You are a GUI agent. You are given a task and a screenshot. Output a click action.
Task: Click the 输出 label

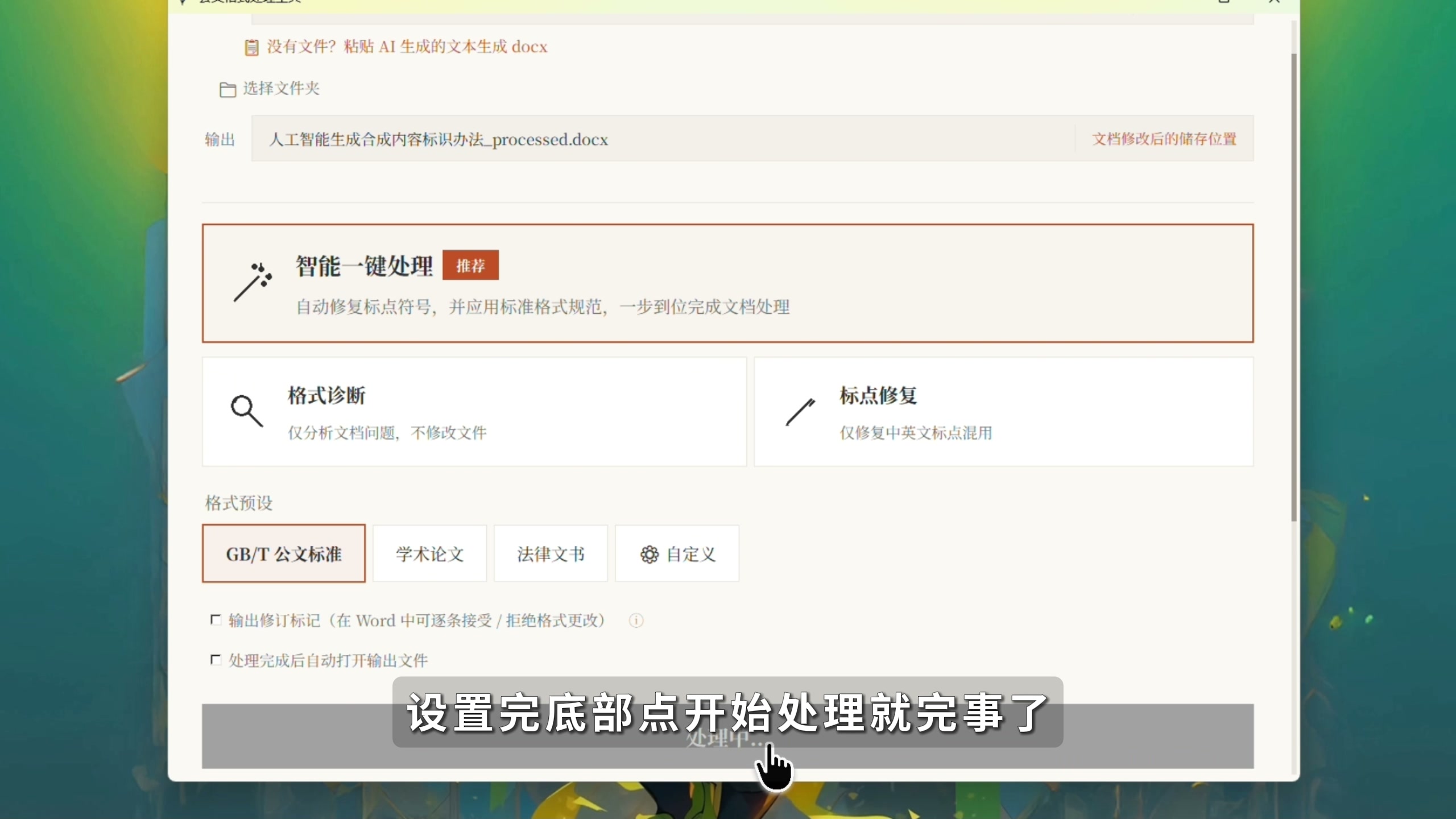[x=220, y=139]
